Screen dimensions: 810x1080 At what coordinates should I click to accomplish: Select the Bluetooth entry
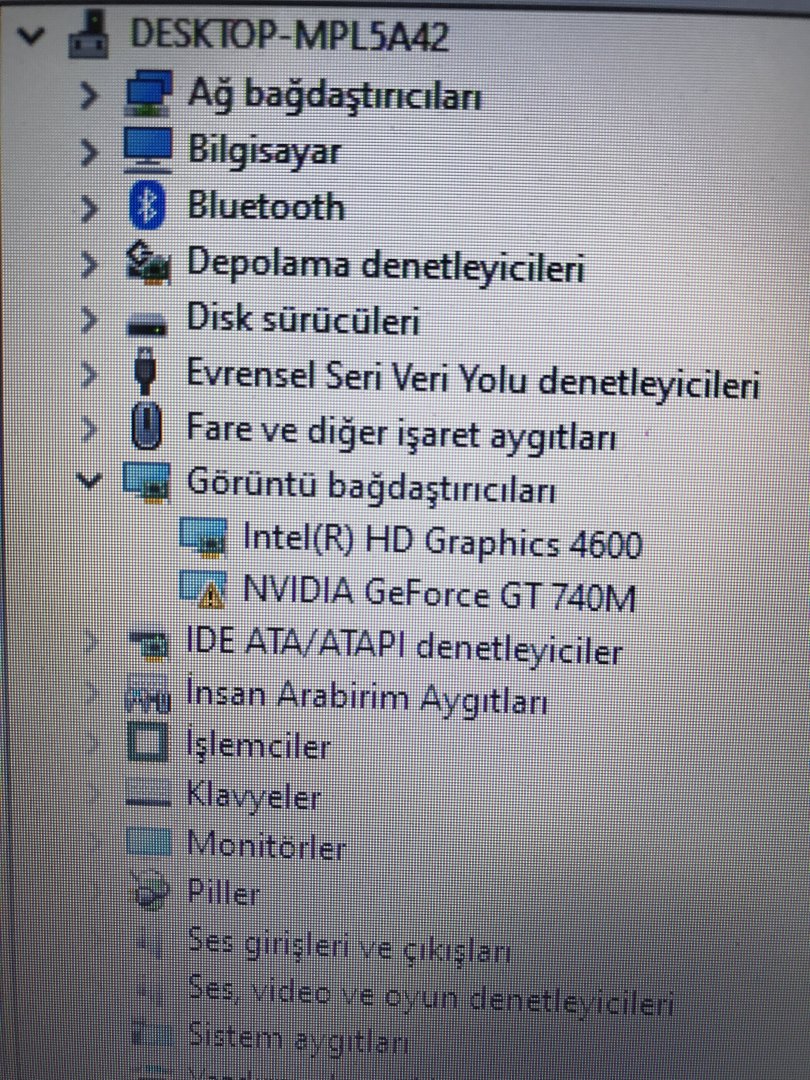(x=266, y=206)
